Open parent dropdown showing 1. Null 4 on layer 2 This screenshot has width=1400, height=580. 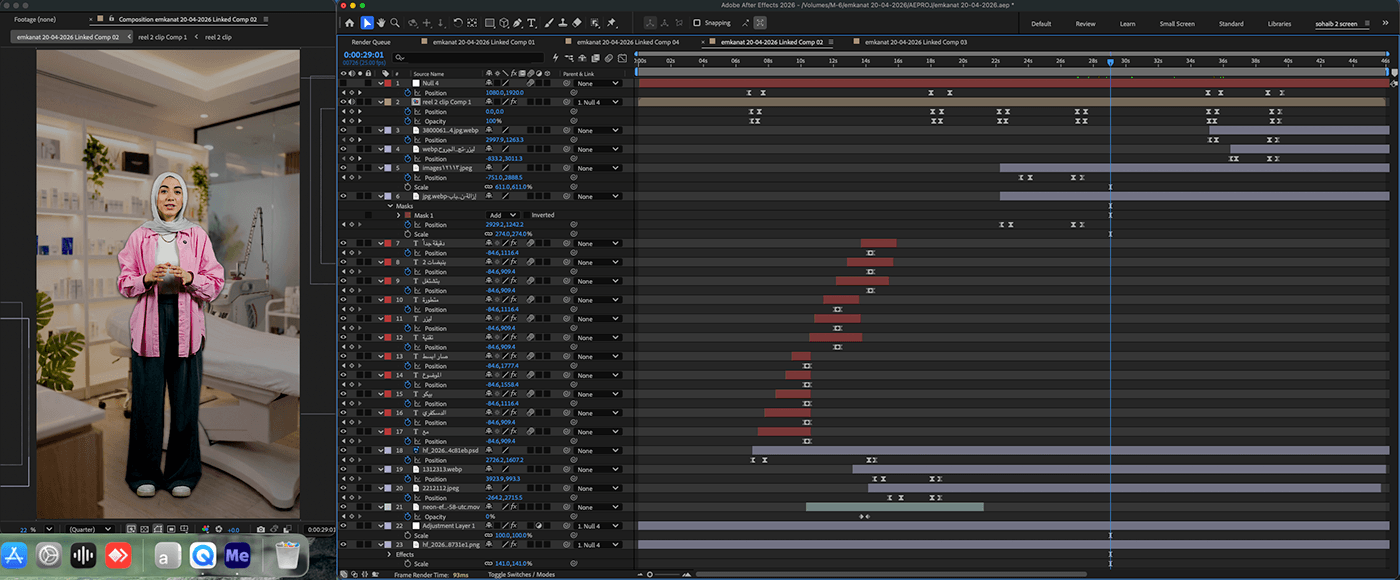pyautogui.click(x=598, y=102)
